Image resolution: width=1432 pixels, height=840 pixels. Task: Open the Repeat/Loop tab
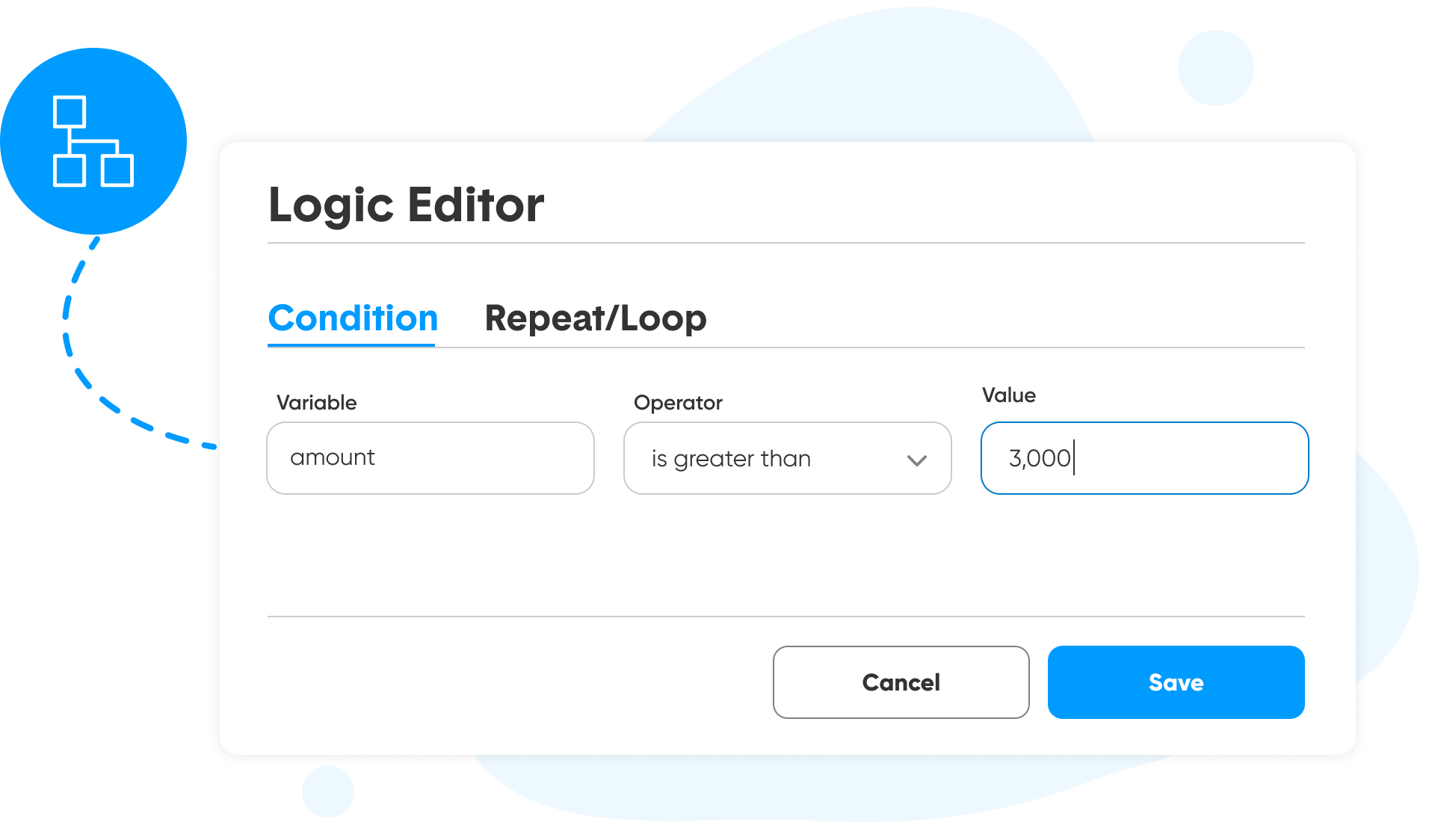[x=595, y=318]
